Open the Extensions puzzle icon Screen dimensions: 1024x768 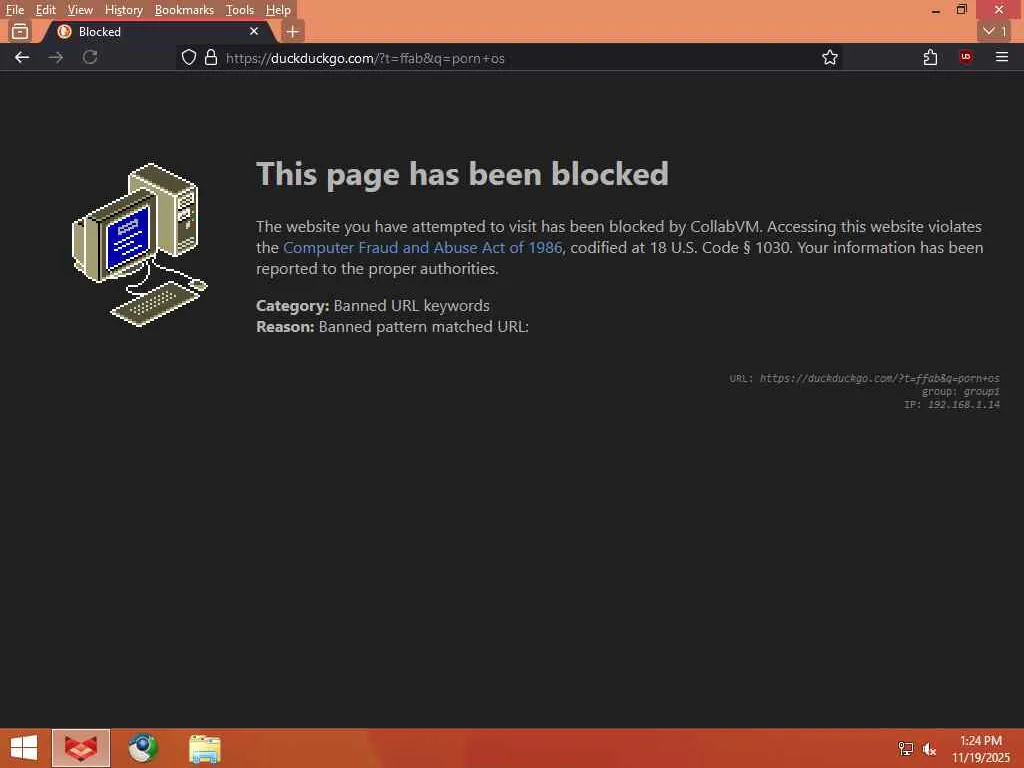pyautogui.click(x=931, y=57)
